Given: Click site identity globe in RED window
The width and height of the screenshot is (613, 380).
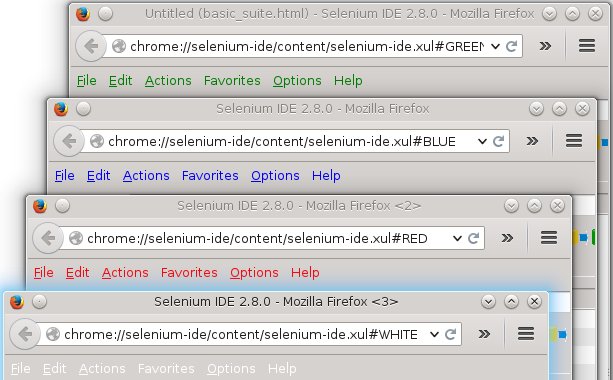Looking at the screenshot, I should (76, 238).
